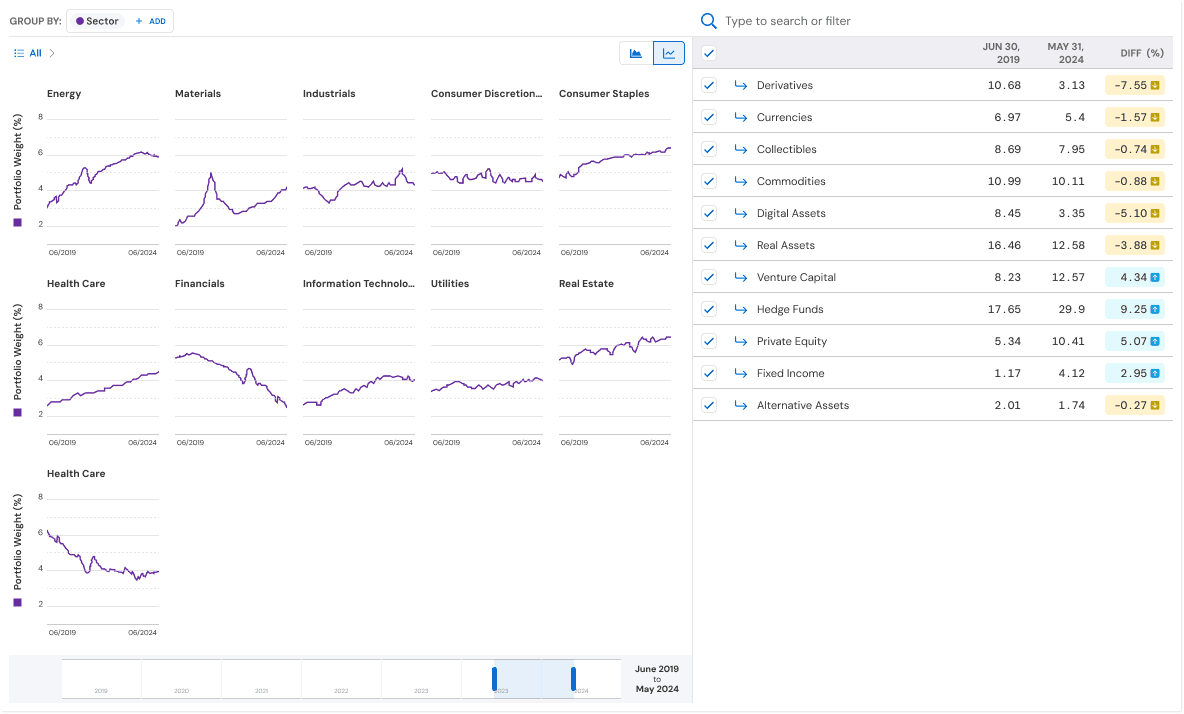Image resolution: width=1184 pixels, height=714 pixels.
Task: Click the Digital Assets down-arrow diff icon
Action: click(1155, 214)
